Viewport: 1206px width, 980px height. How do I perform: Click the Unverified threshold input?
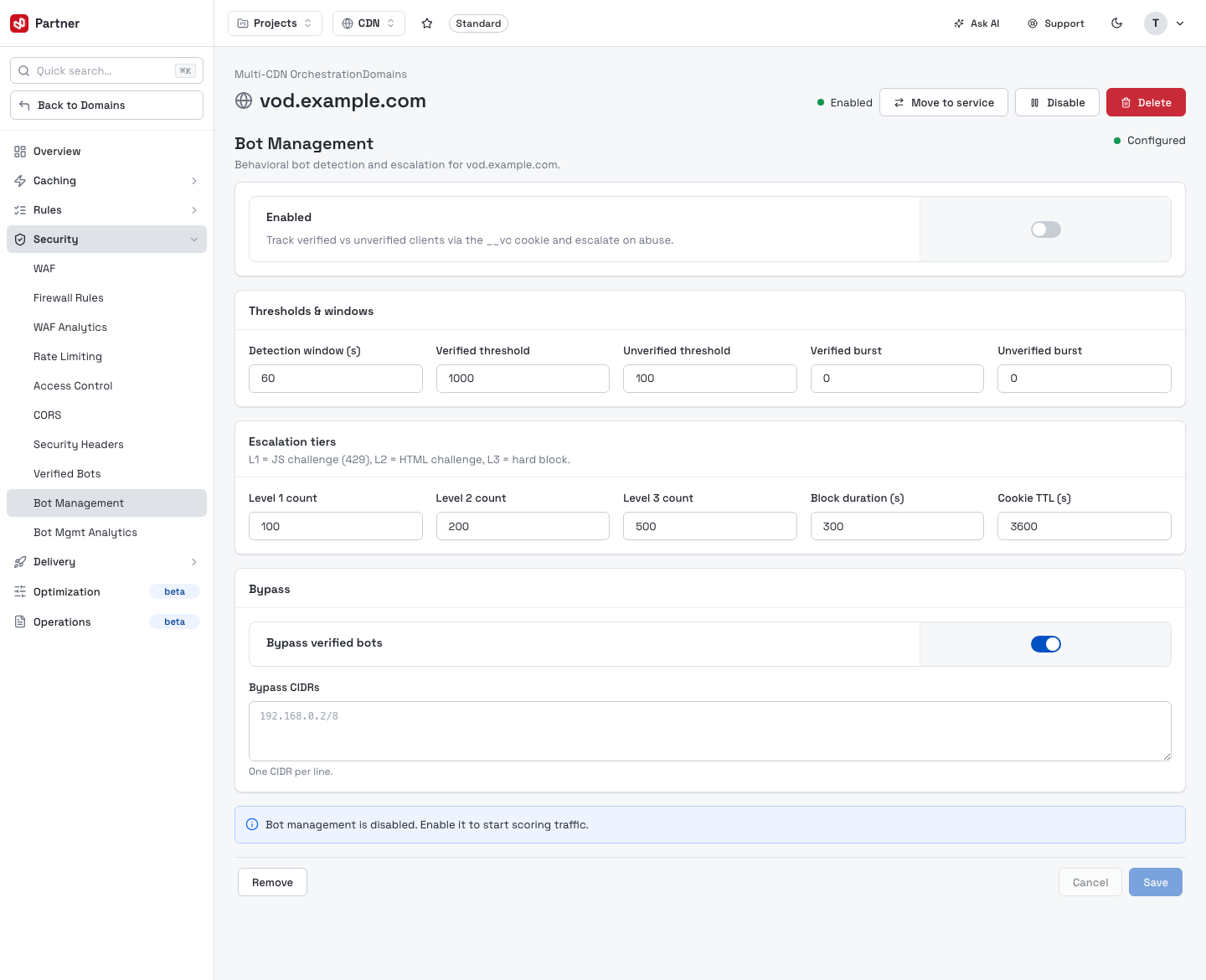[x=710, y=379]
